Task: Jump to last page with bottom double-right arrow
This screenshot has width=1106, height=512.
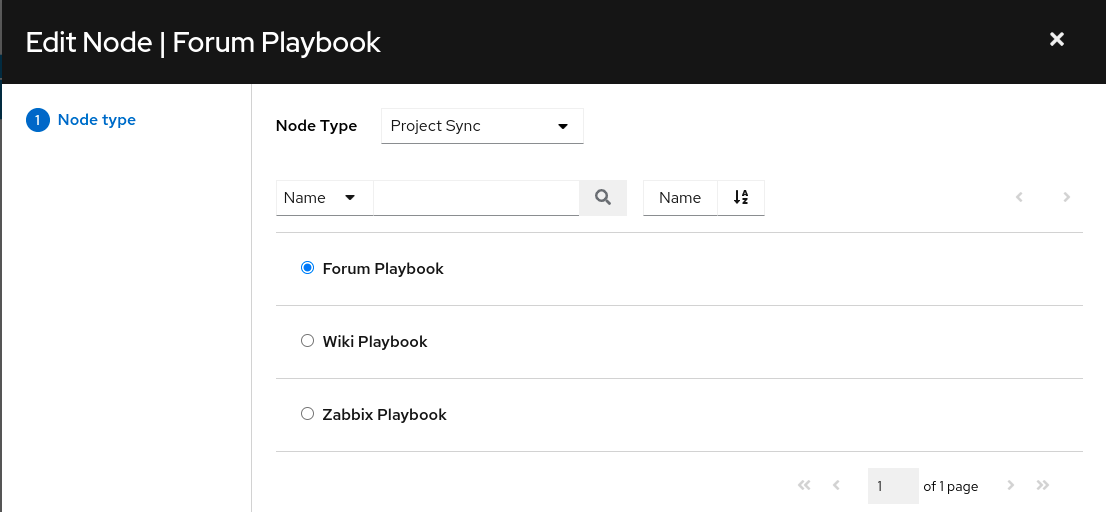Action: click(1043, 486)
